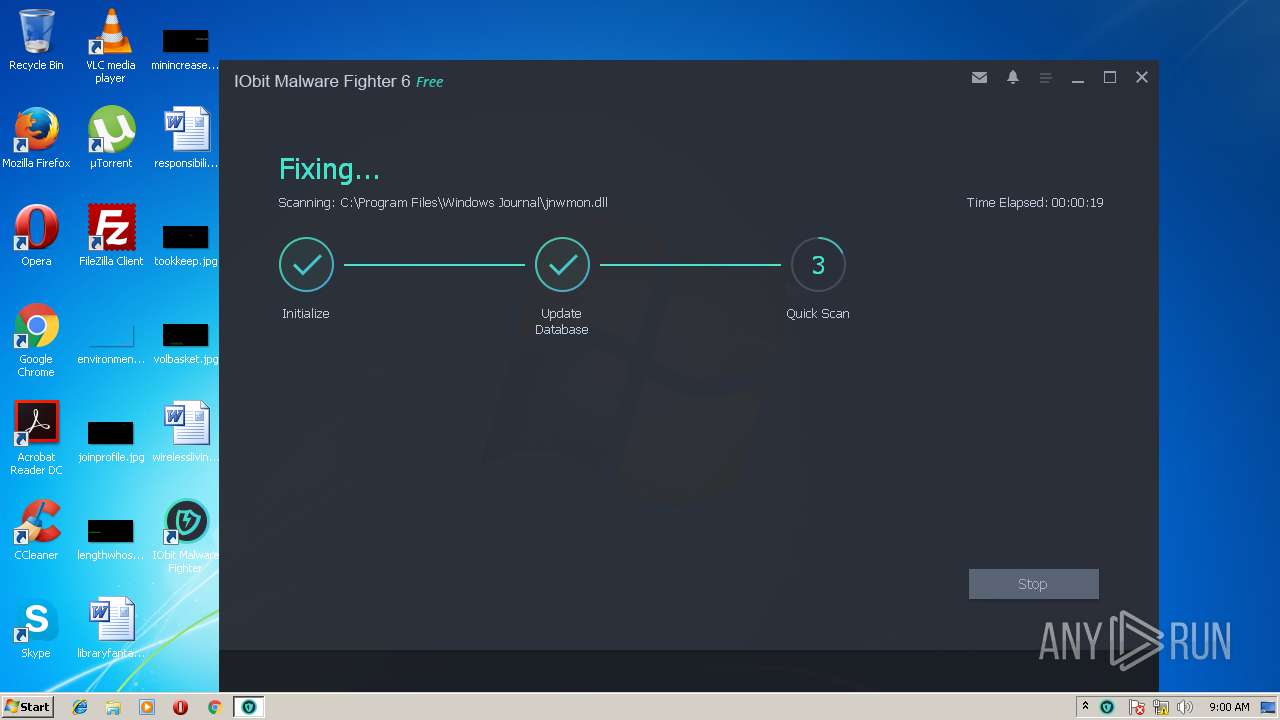Click IObit Malware Fighter taskbar button

248,707
